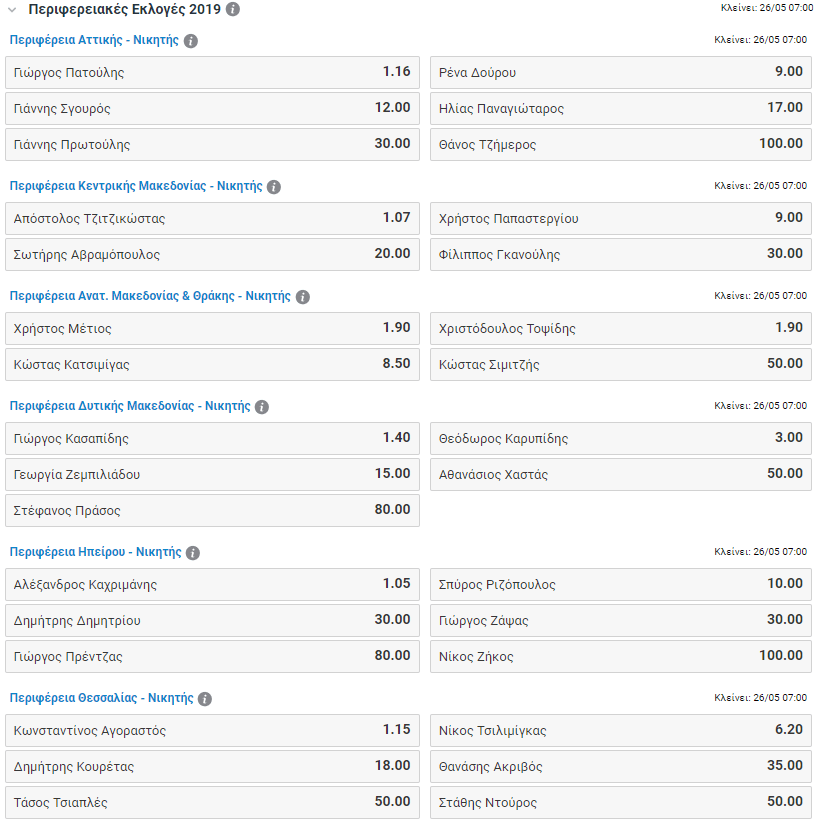Bet on Γιώργος Πατούλης at 1.16
This screenshot has height=834, width=817.
coord(212,73)
